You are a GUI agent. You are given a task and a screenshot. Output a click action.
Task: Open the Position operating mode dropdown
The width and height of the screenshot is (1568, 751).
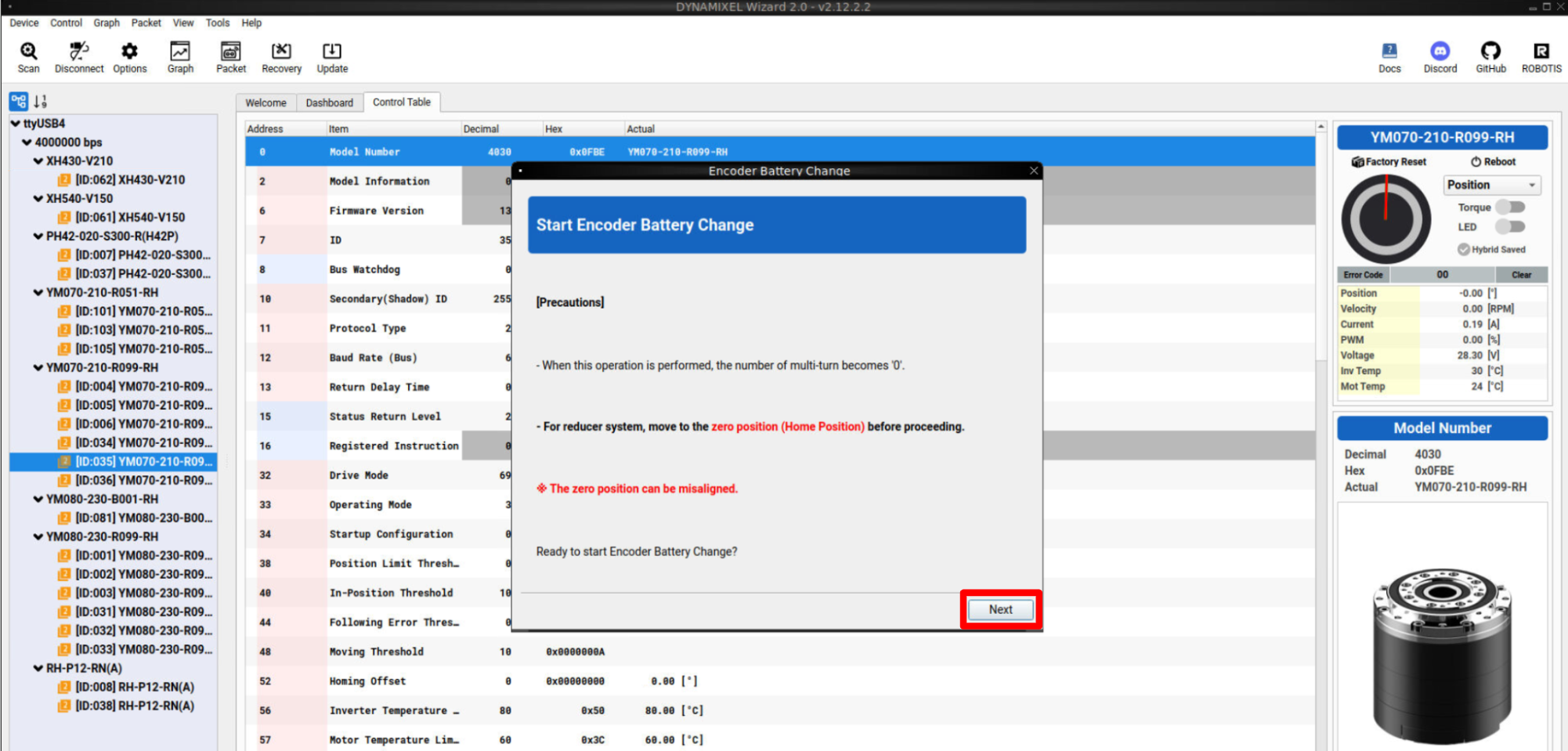coord(1492,185)
